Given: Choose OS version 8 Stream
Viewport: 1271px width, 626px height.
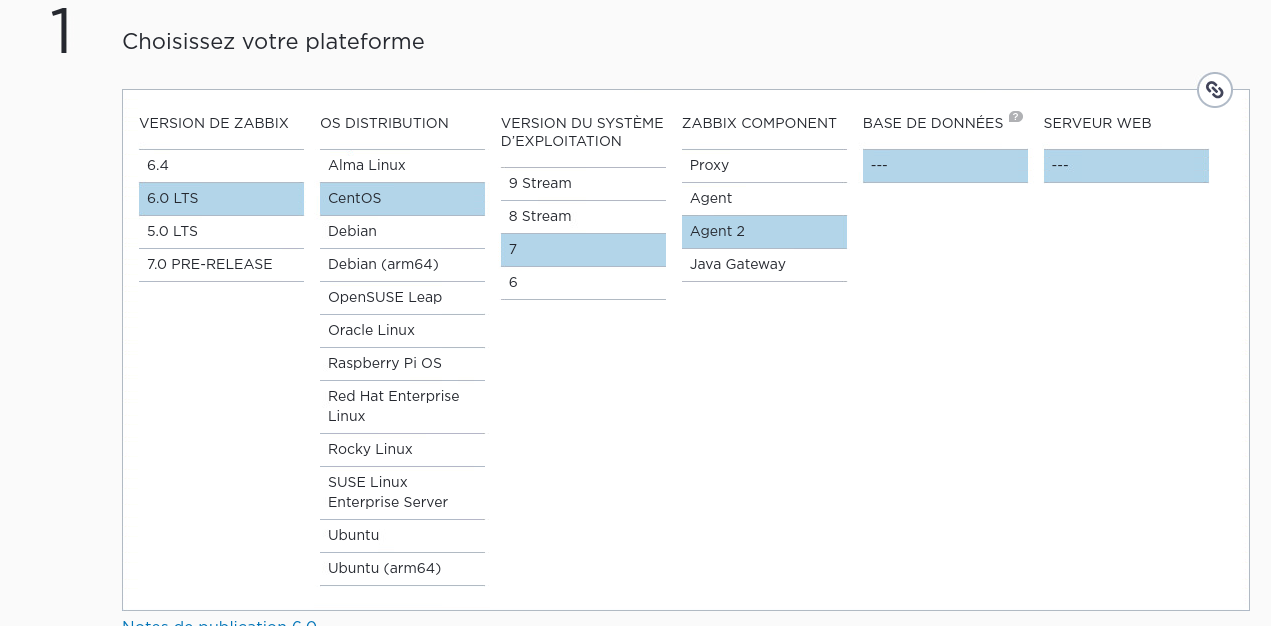Looking at the screenshot, I should pyautogui.click(x=583, y=216).
